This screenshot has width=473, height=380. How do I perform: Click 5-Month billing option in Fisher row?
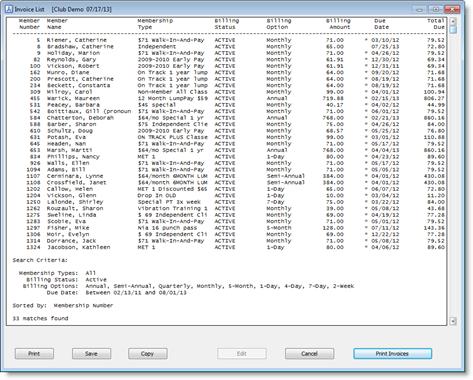click(279, 228)
